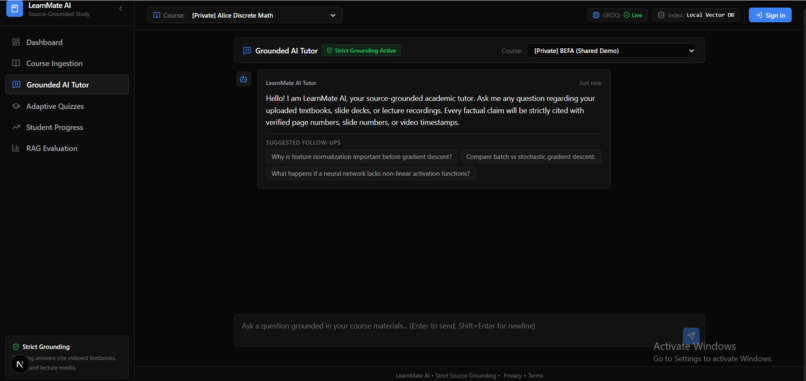Open the Terms link in footer
The image size is (806, 381).
click(x=535, y=376)
